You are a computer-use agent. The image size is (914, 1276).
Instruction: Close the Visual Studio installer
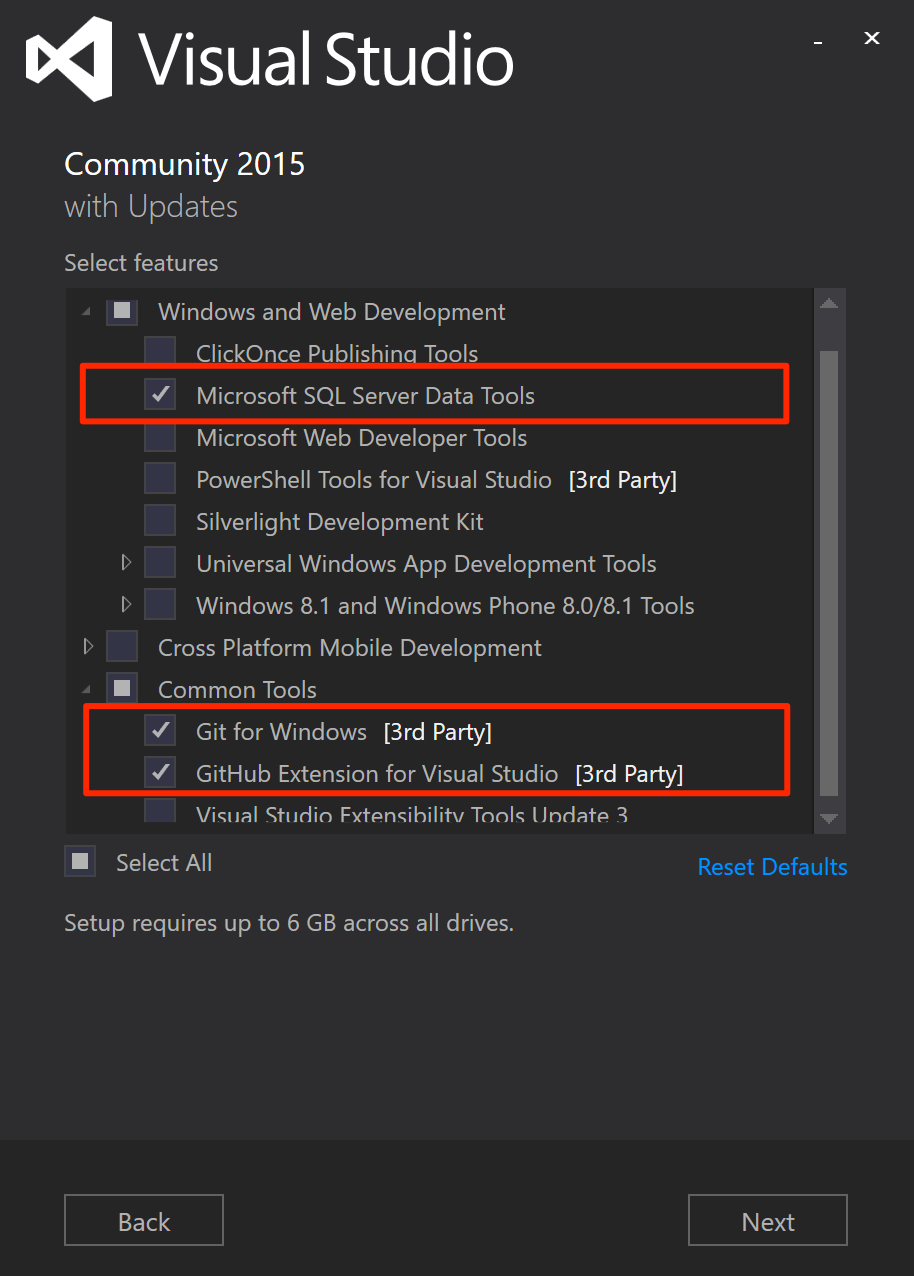coord(872,39)
